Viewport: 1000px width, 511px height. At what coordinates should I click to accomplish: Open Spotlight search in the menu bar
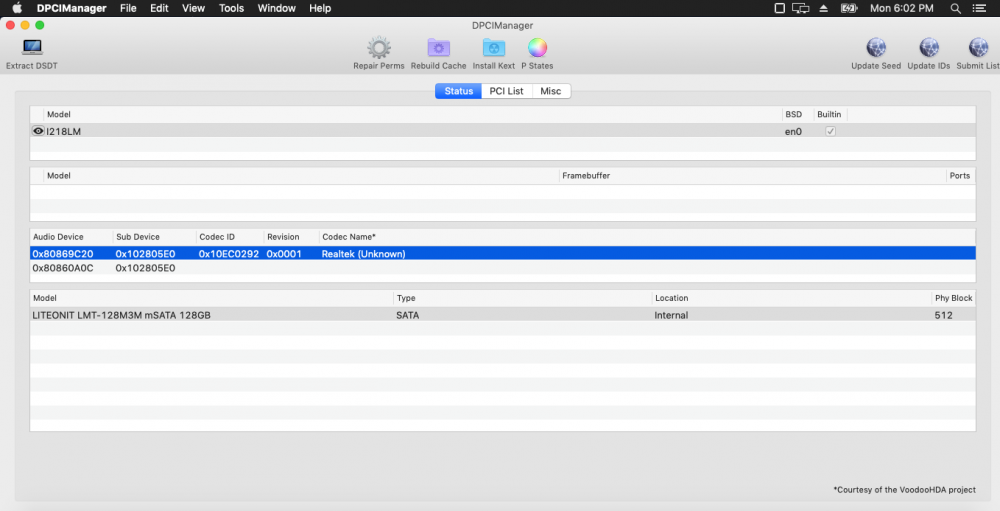tap(956, 8)
